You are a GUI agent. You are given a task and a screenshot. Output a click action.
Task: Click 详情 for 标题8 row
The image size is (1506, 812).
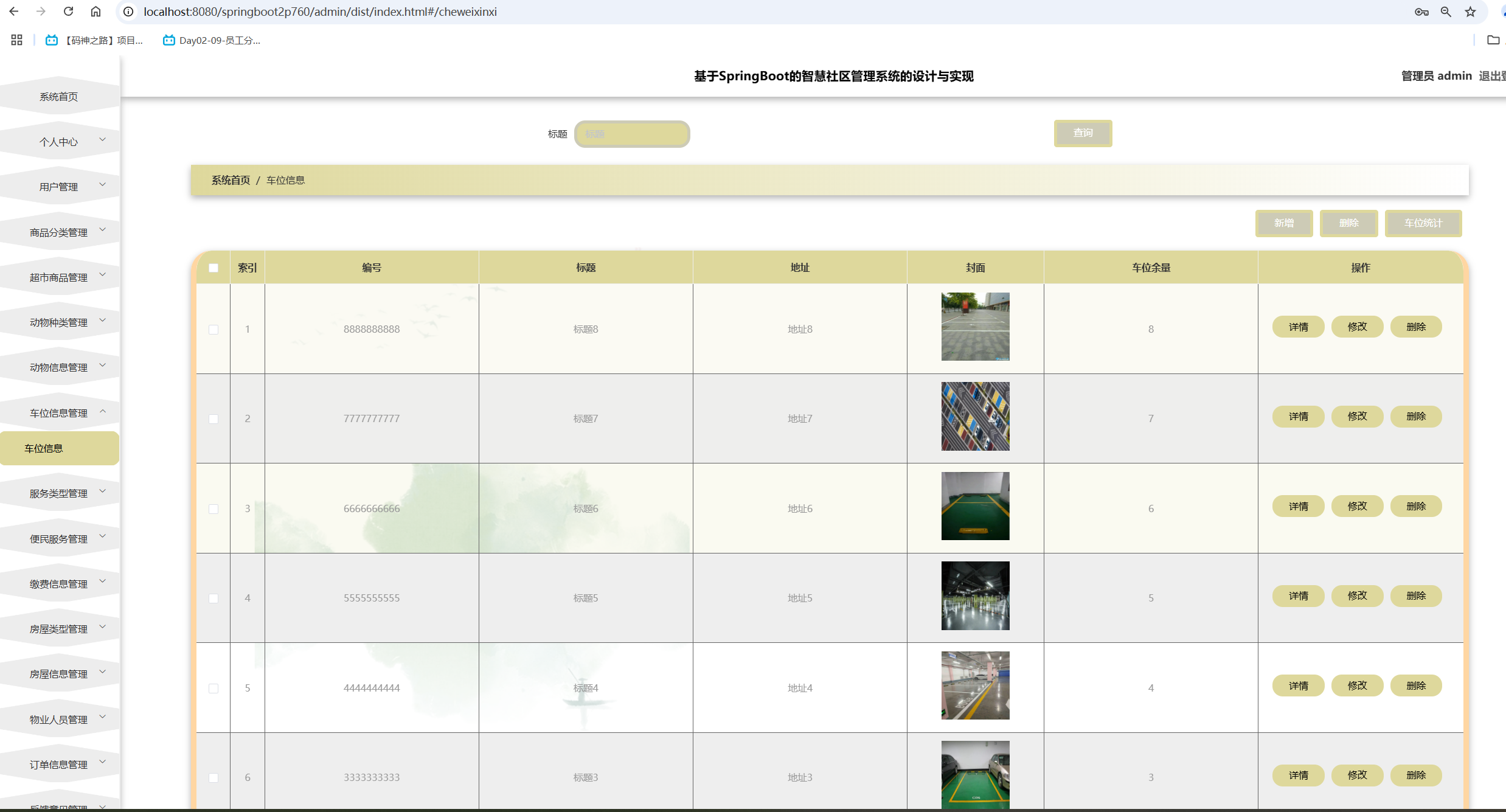(x=1298, y=327)
